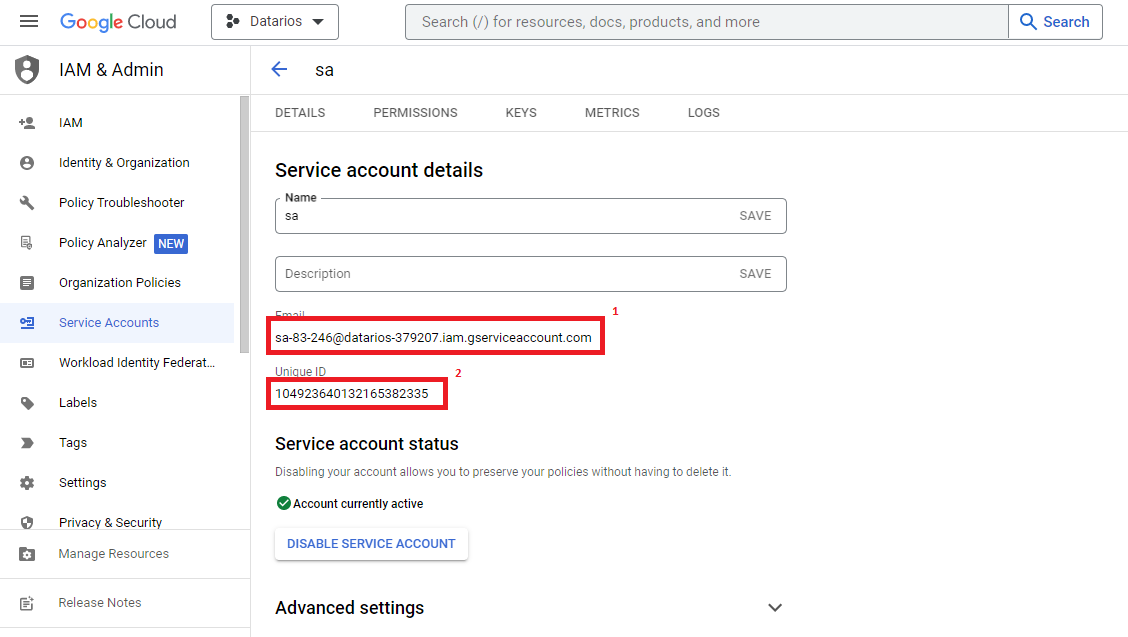Open the hamburger navigation menu
Image resolution: width=1128 pixels, height=637 pixels.
(29, 22)
